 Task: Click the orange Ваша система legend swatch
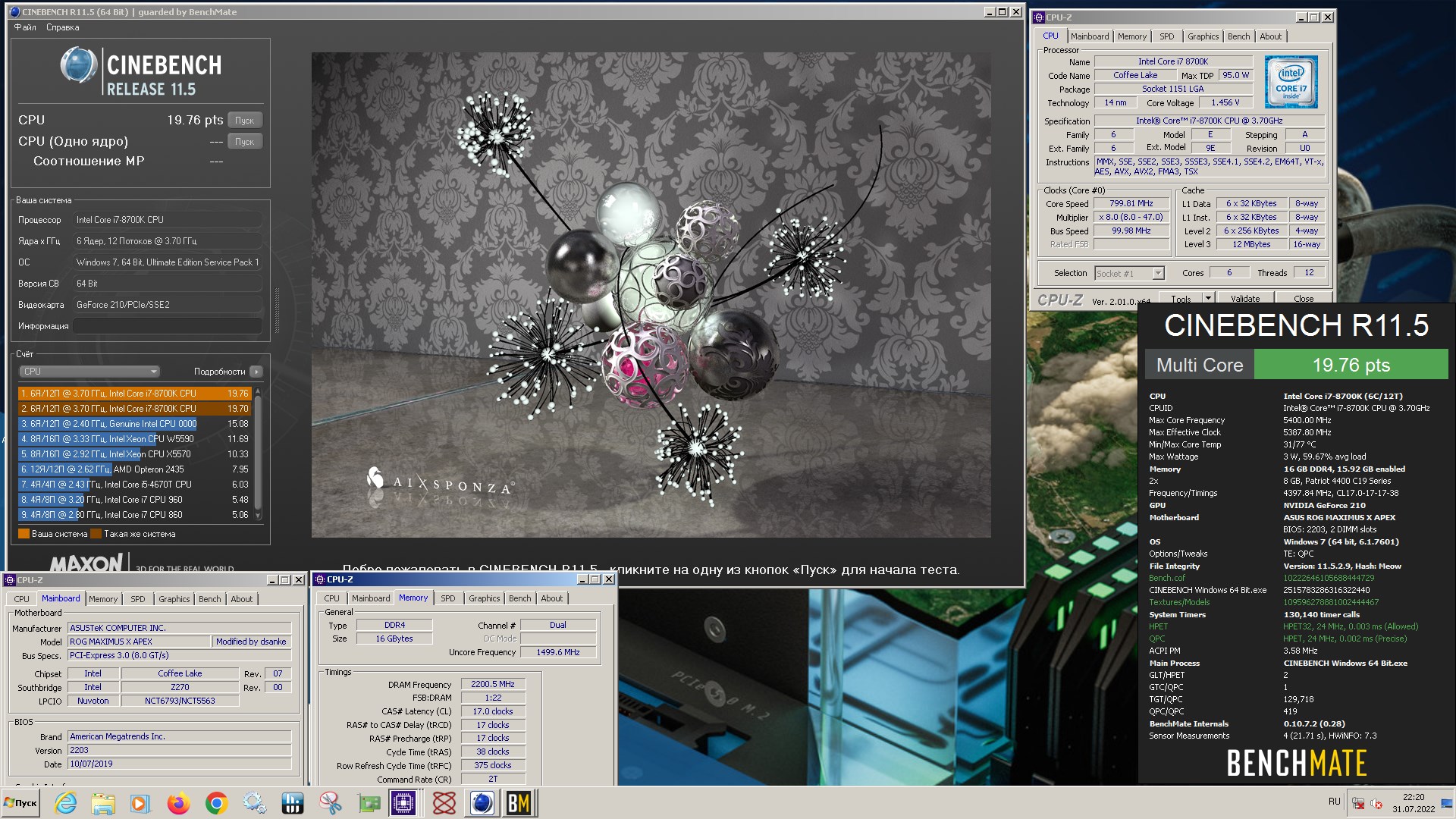24,534
